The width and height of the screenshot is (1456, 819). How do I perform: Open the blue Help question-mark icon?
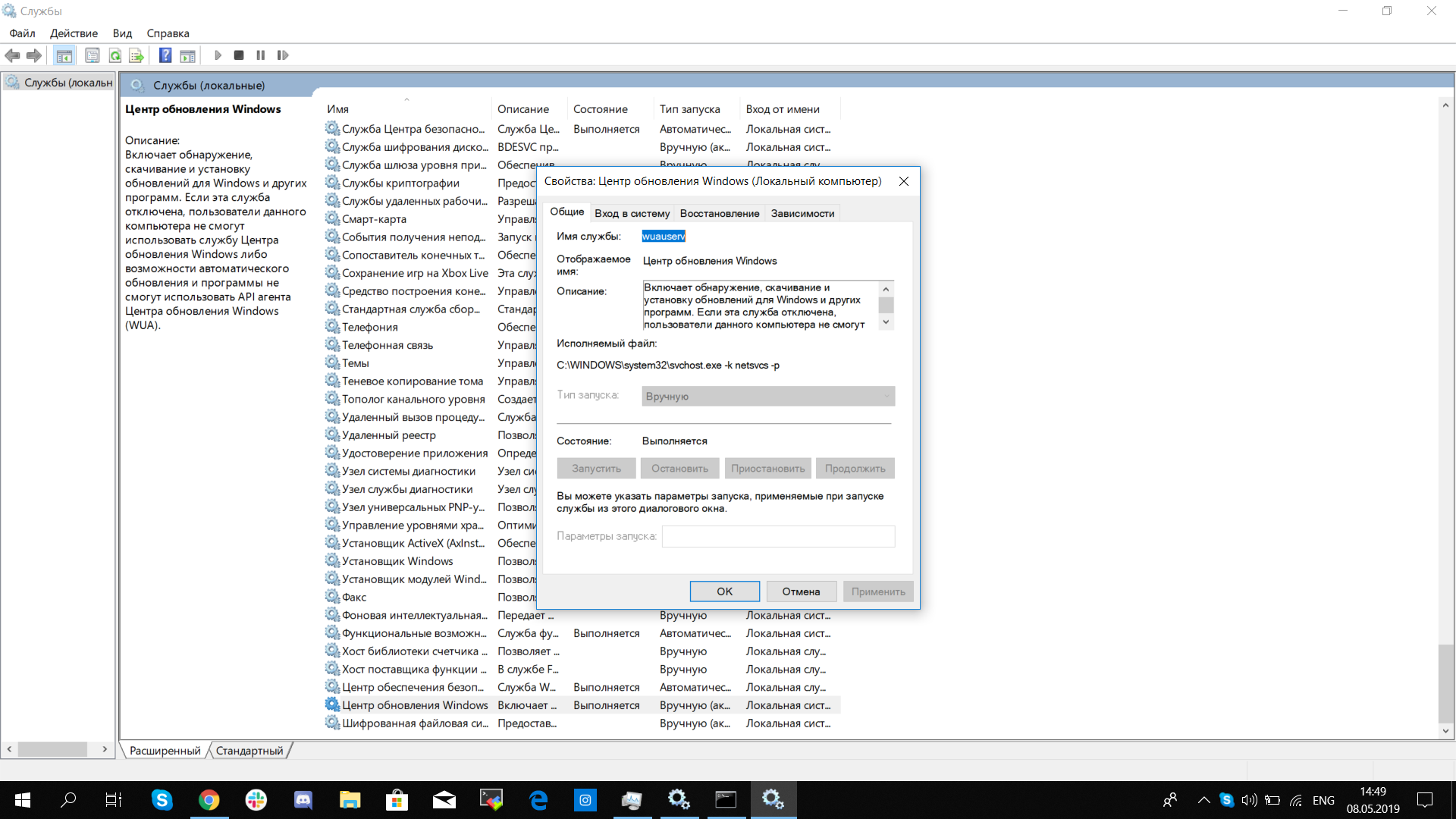[x=165, y=55]
